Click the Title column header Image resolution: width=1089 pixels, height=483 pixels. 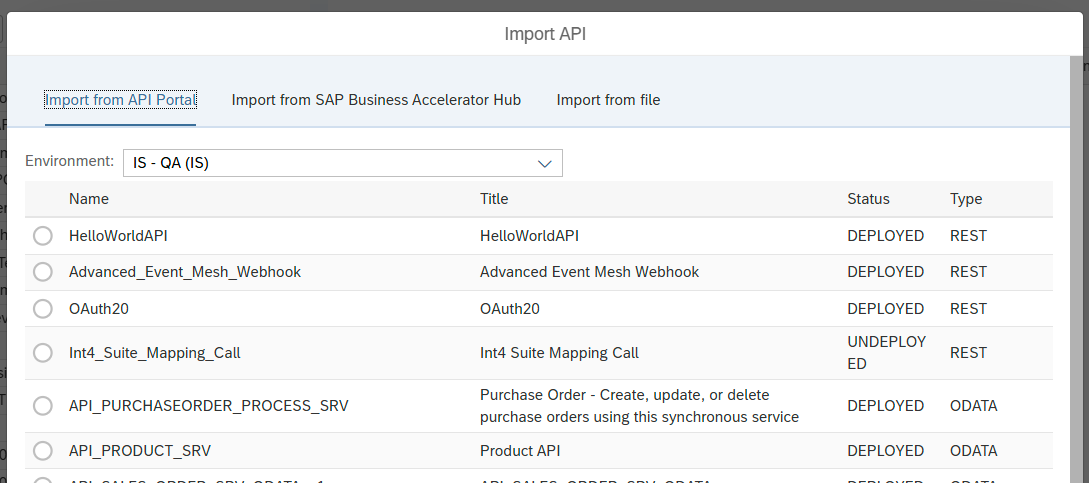[494, 199]
